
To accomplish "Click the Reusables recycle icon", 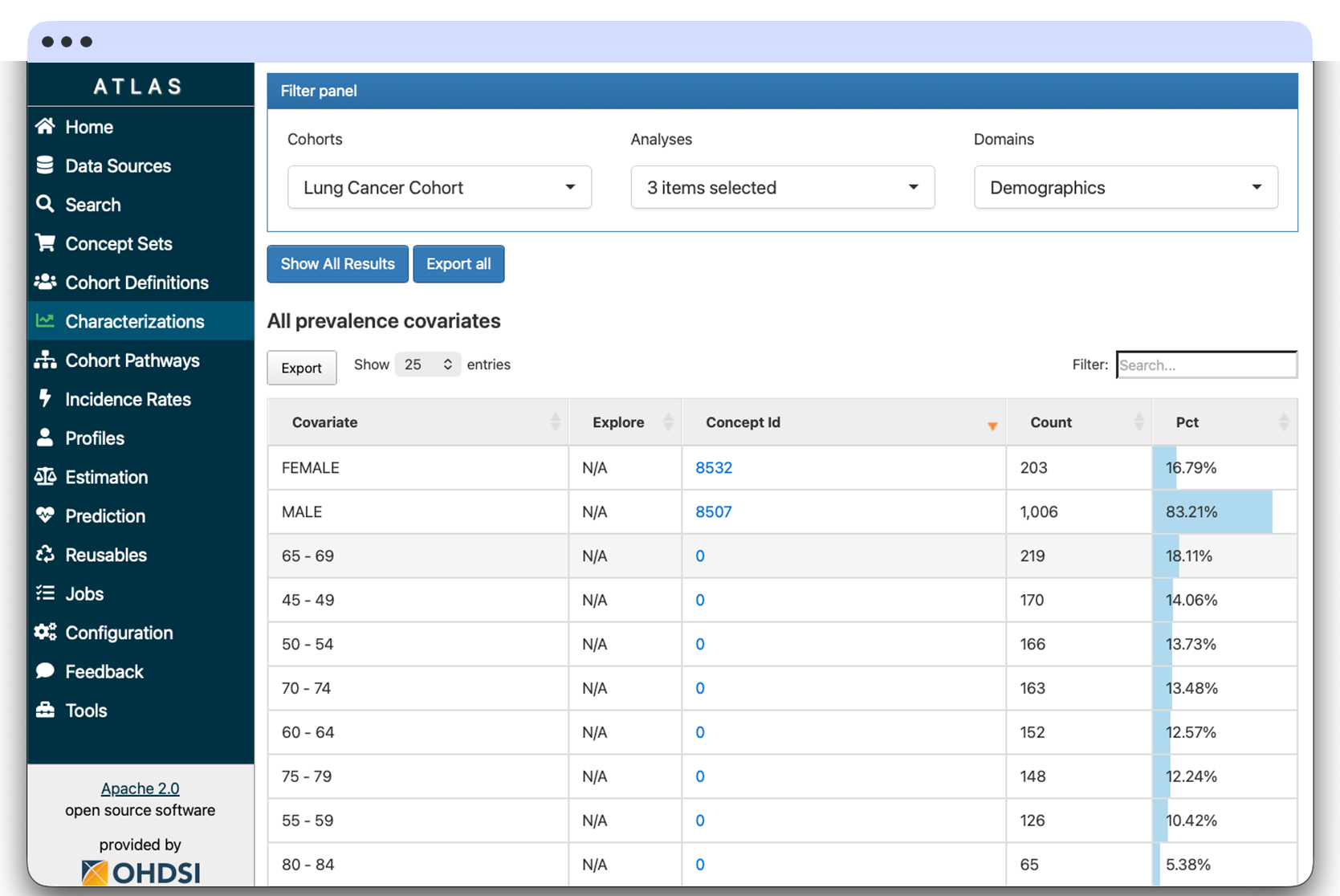I will coord(45,554).
